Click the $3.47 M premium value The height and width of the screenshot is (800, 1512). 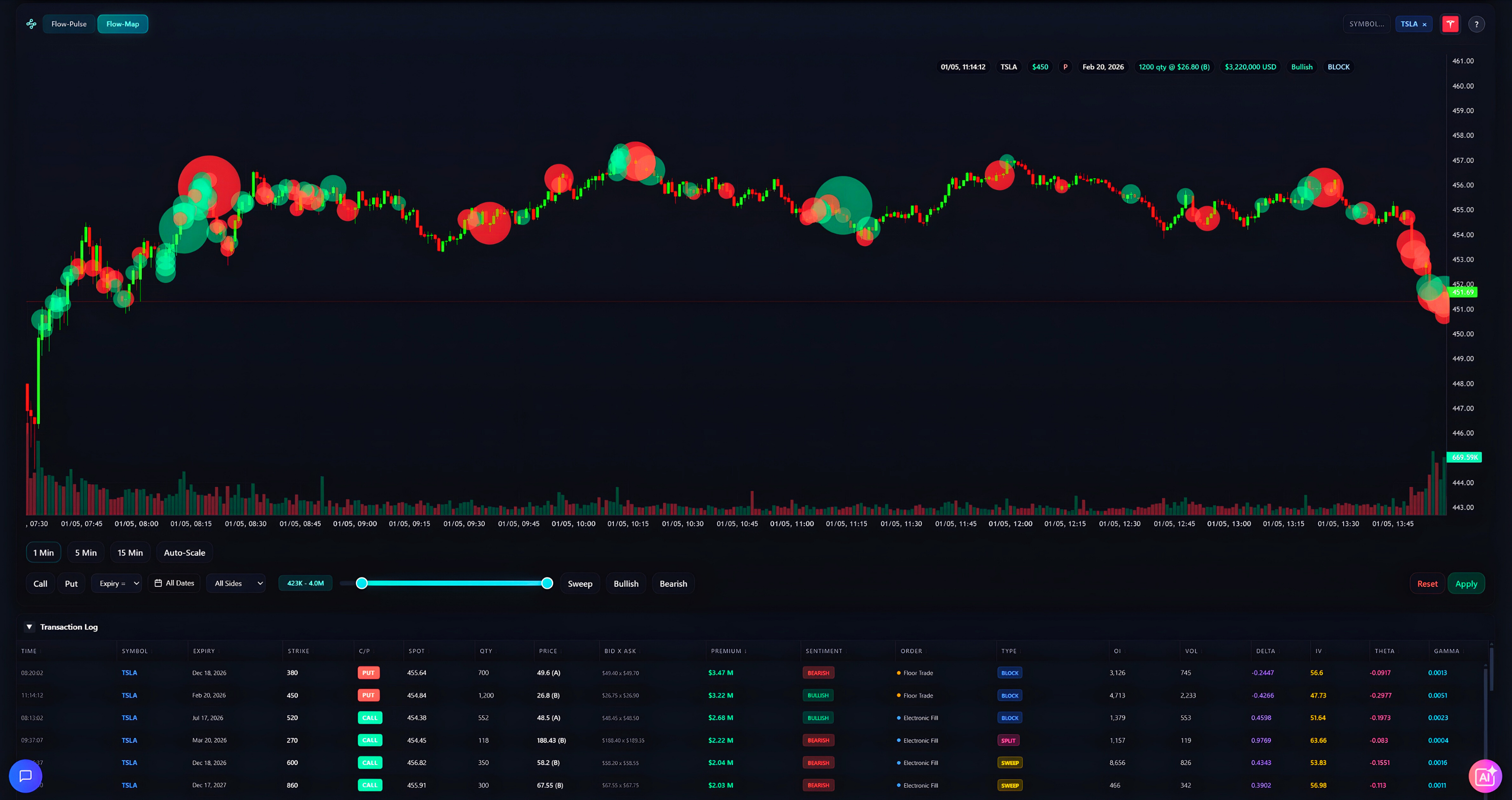721,672
